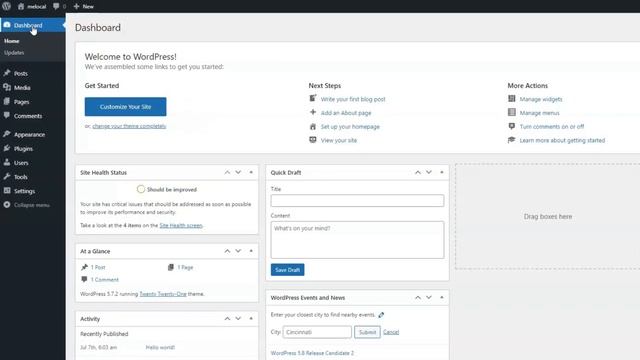Click New in the admin bar

88,7
